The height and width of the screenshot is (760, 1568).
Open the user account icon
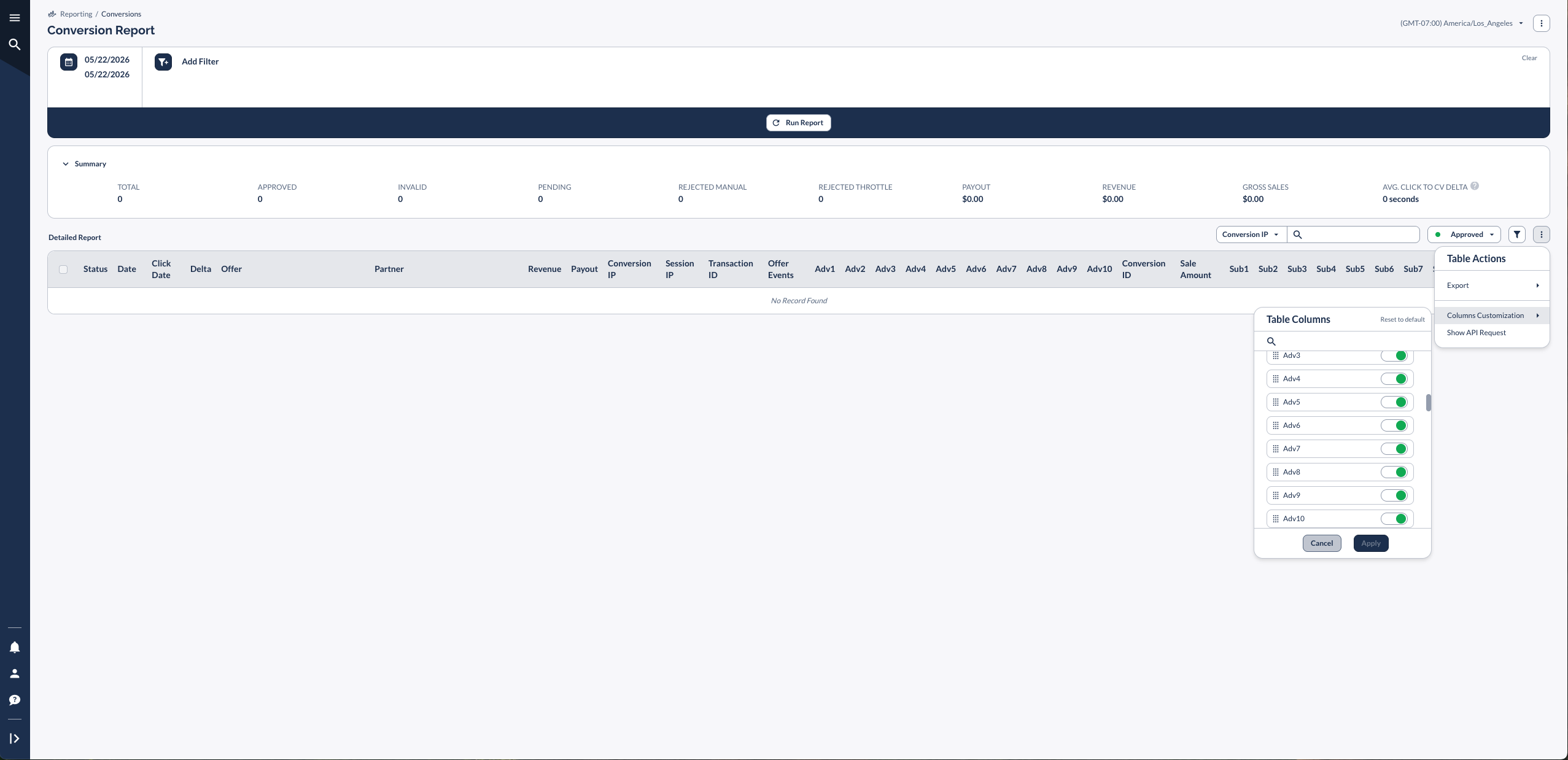(x=15, y=673)
